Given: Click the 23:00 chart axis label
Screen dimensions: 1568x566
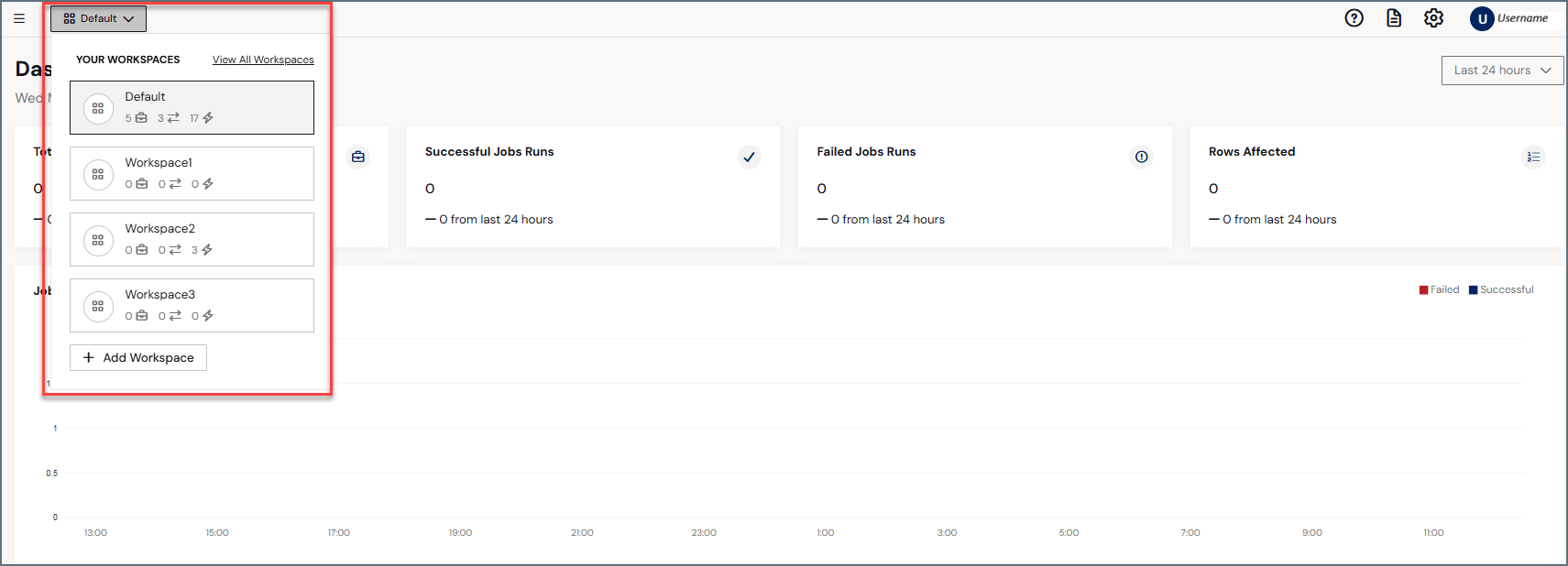Looking at the screenshot, I should tap(704, 533).
